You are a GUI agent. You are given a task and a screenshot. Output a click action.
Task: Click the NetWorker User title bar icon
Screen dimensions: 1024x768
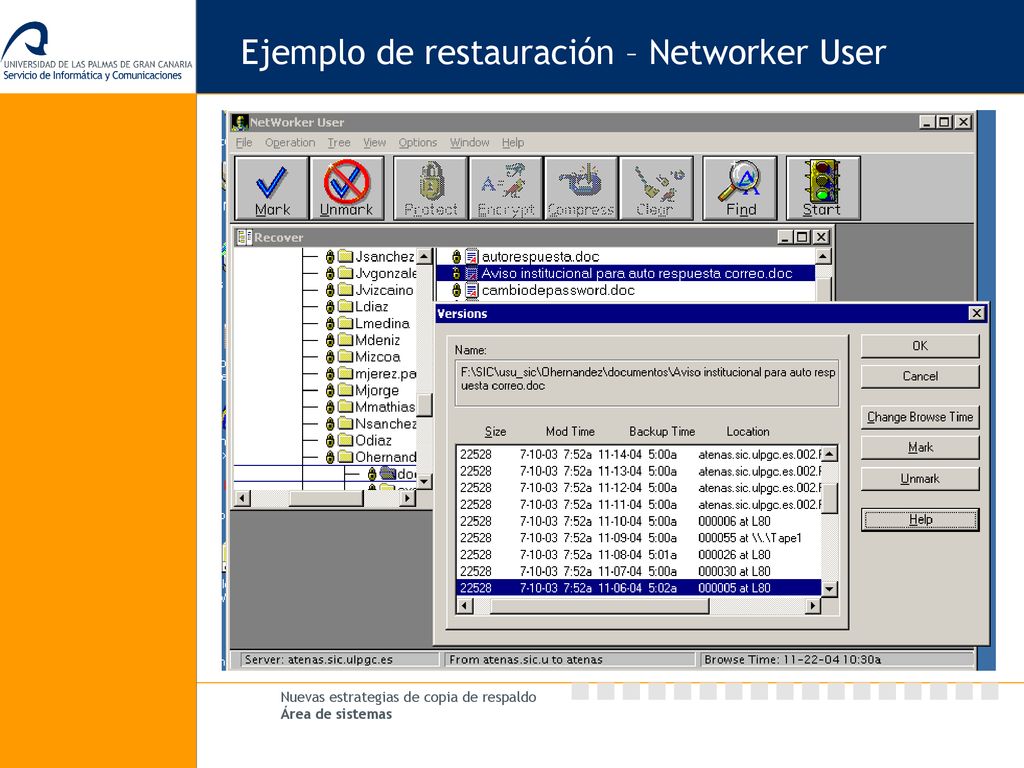pos(240,122)
